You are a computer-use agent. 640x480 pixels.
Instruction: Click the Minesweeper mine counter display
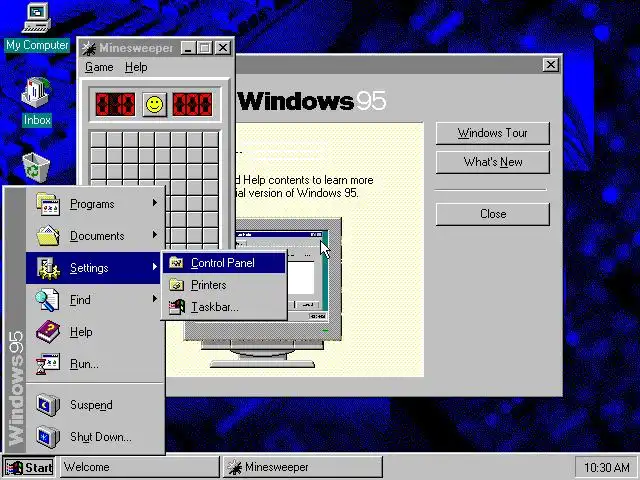coord(115,104)
